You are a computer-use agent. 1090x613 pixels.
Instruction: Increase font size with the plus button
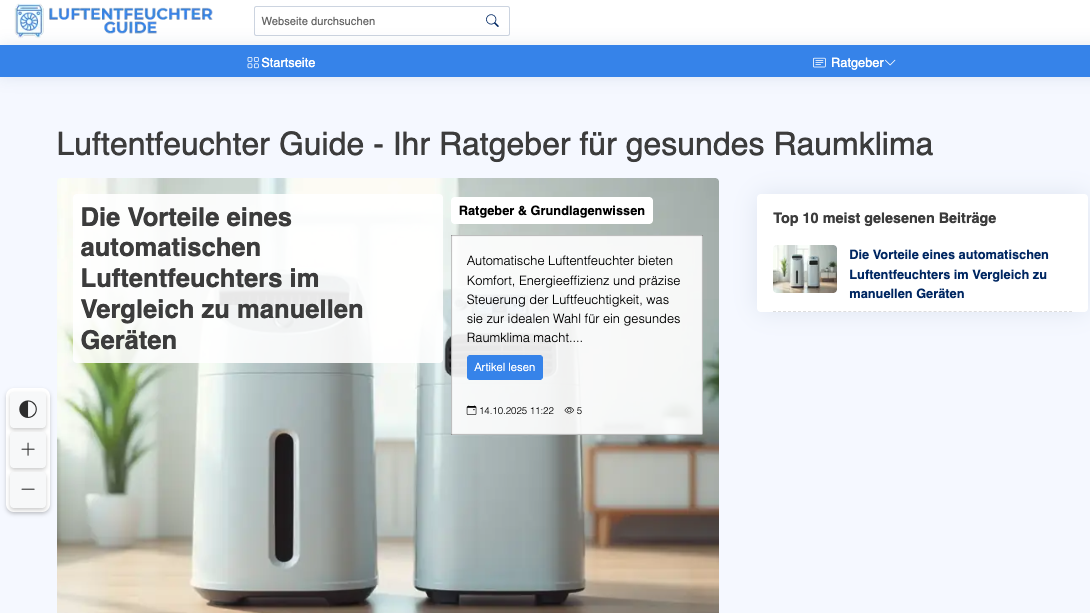tap(28, 450)
